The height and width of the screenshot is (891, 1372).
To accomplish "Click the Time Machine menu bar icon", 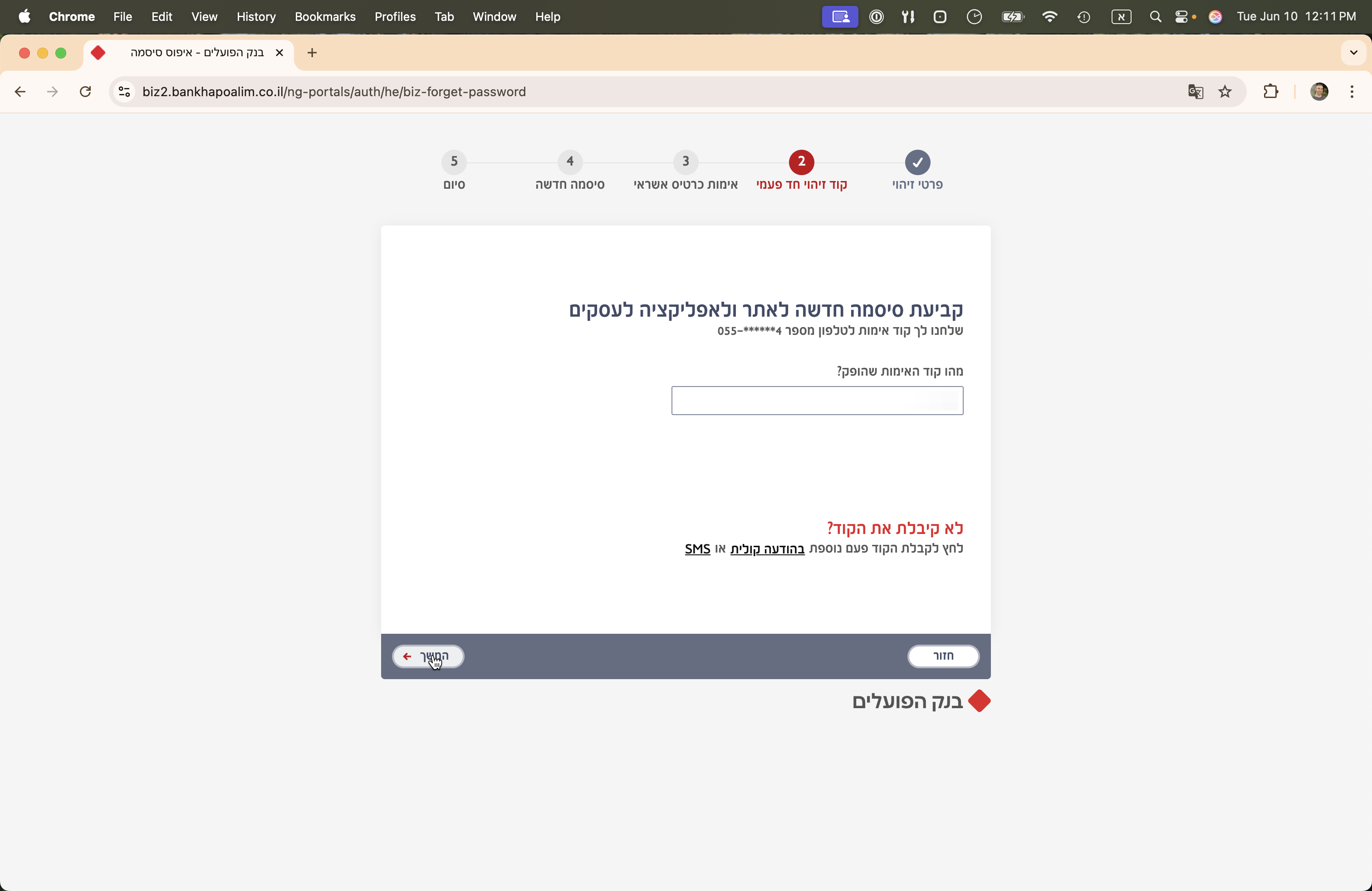I will [1083, 17].
